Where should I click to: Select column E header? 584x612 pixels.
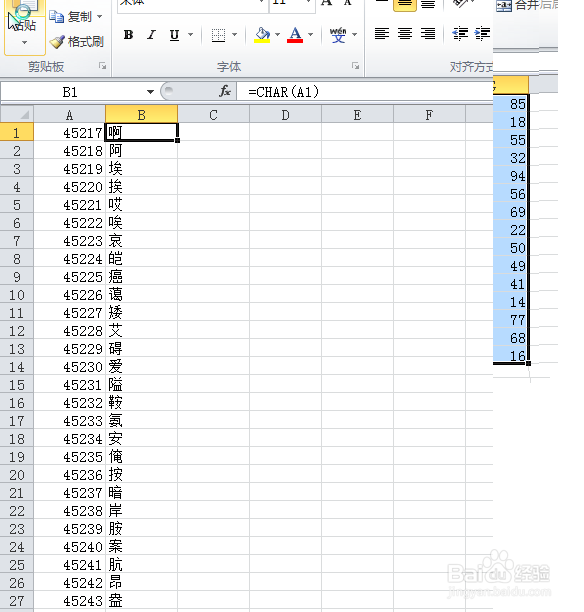tap(357, 115)
